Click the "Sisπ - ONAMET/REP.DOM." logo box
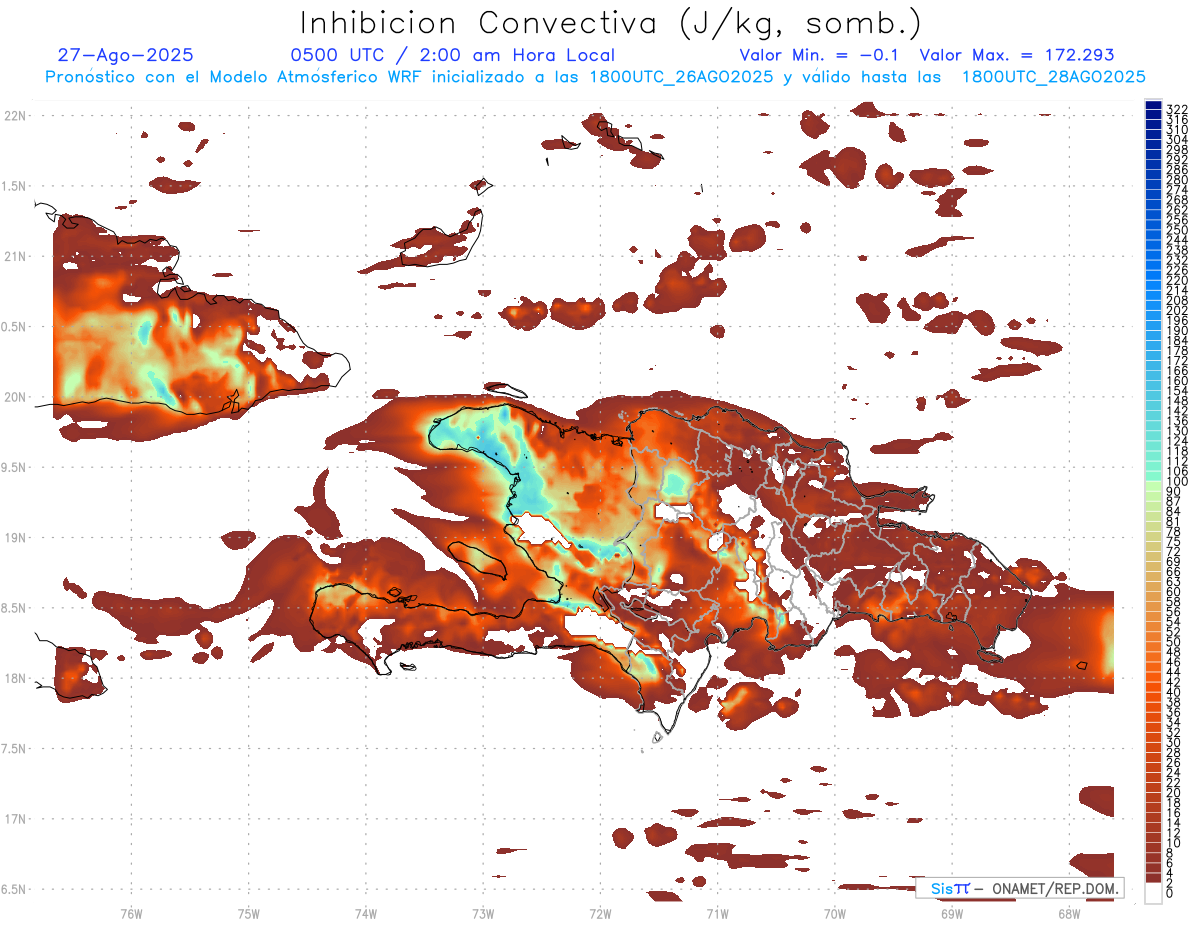 coord(1021,888)
